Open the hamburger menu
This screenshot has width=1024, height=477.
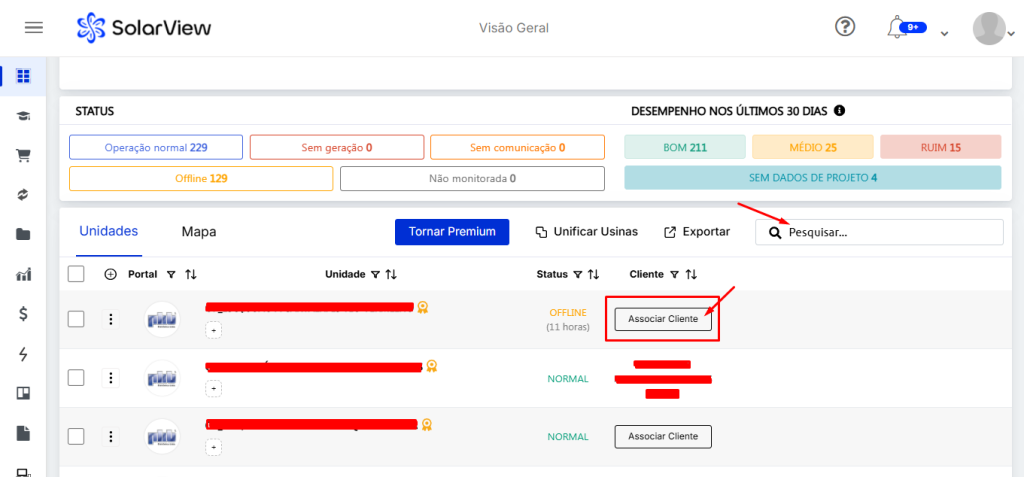[33, 27]
